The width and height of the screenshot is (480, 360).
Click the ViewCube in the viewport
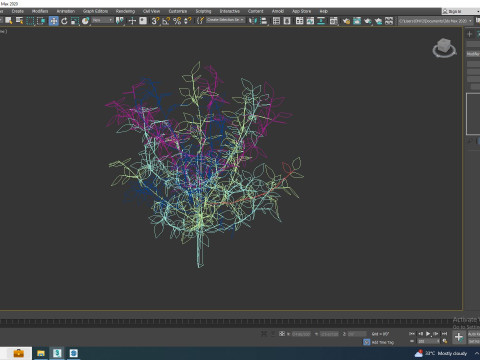pyautogui.click(x=444, y=48)
